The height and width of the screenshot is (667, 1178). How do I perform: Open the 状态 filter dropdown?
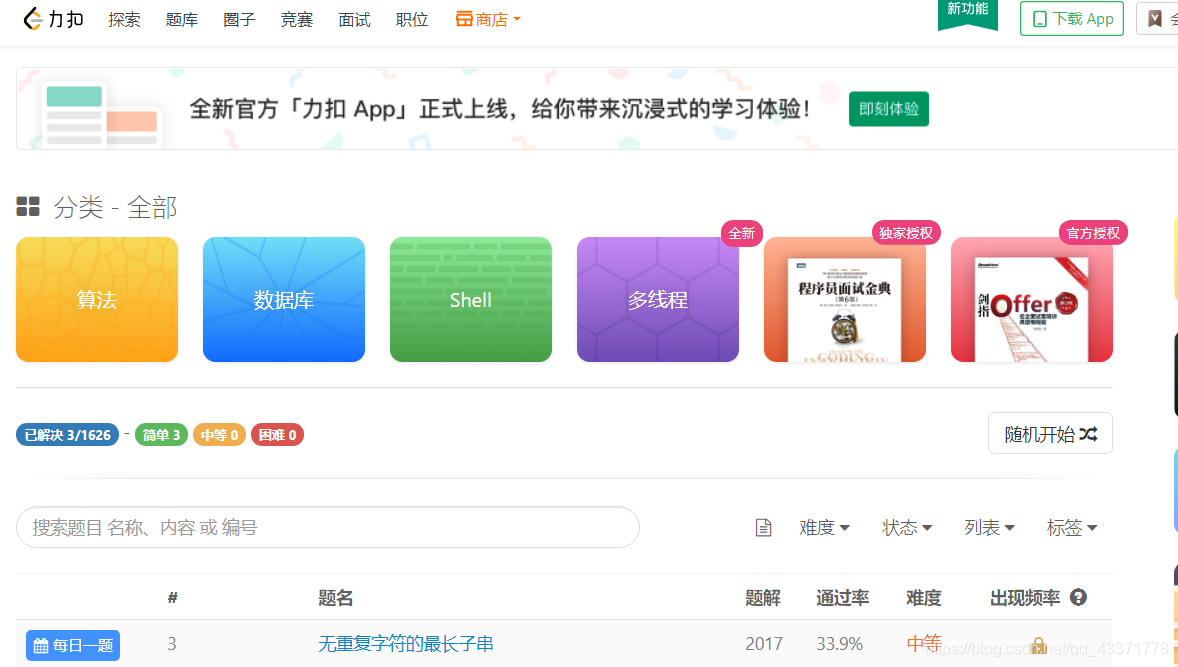[x=906, y=527]
